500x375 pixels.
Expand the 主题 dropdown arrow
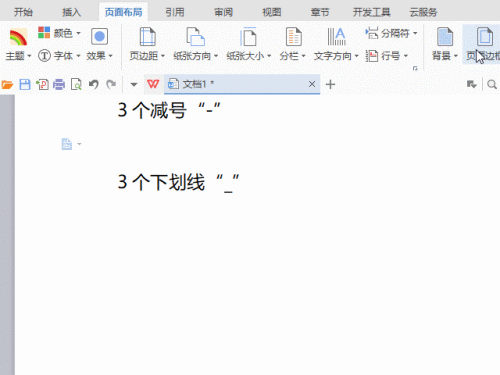[x=29, y=56]
